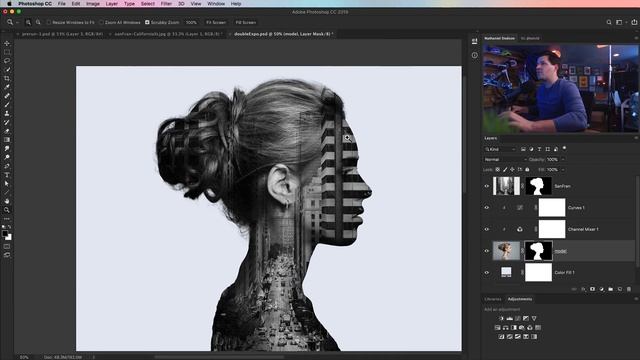Open the Photoshop CC application menu
Screen dimensions: 640x360
pos(35,4)
